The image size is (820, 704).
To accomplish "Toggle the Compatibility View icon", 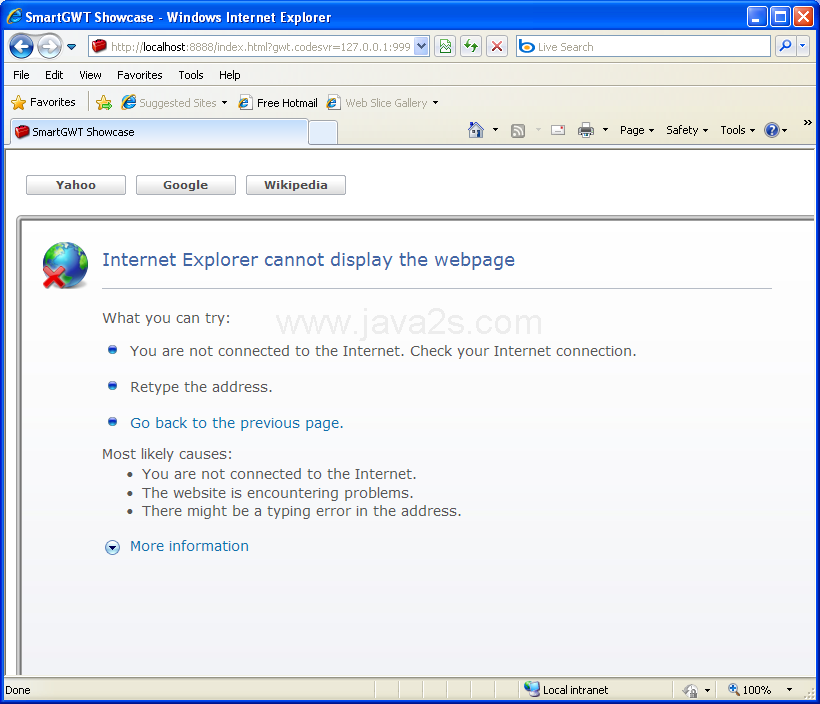I will (x=445, y=47).
